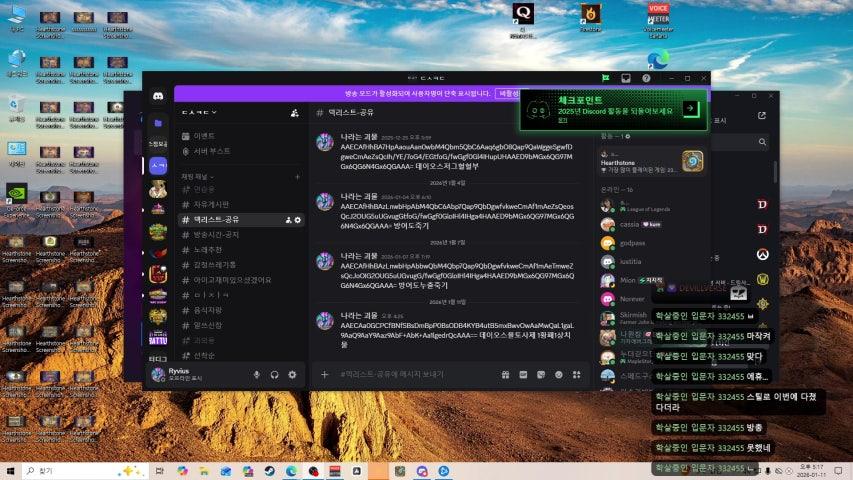This screenshot has width=853, height=480.
Task: Open the gift icon in message box
Action: pyautogui.click(x=507, y=374)
